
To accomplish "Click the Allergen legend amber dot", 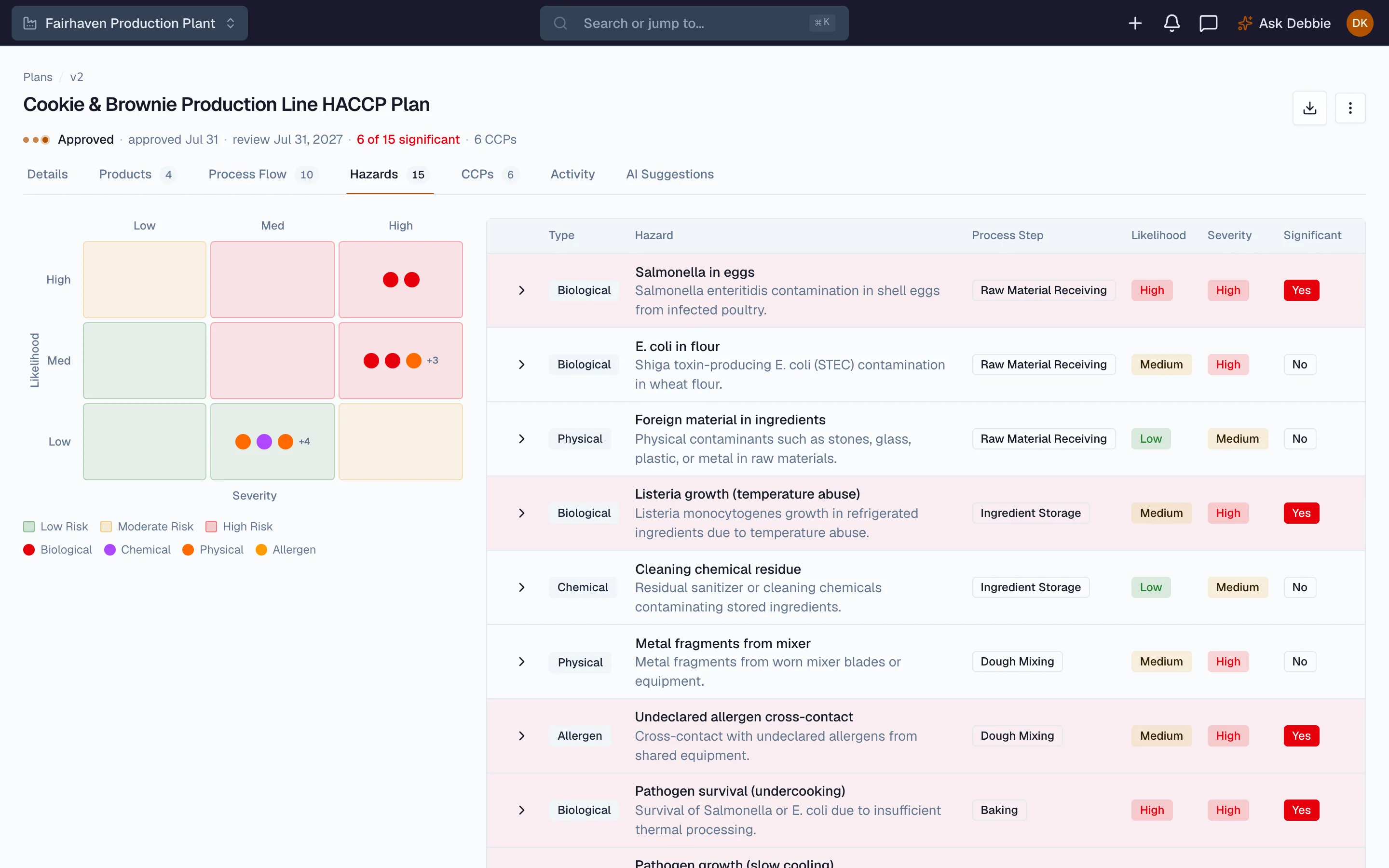I will pos(261,550).
